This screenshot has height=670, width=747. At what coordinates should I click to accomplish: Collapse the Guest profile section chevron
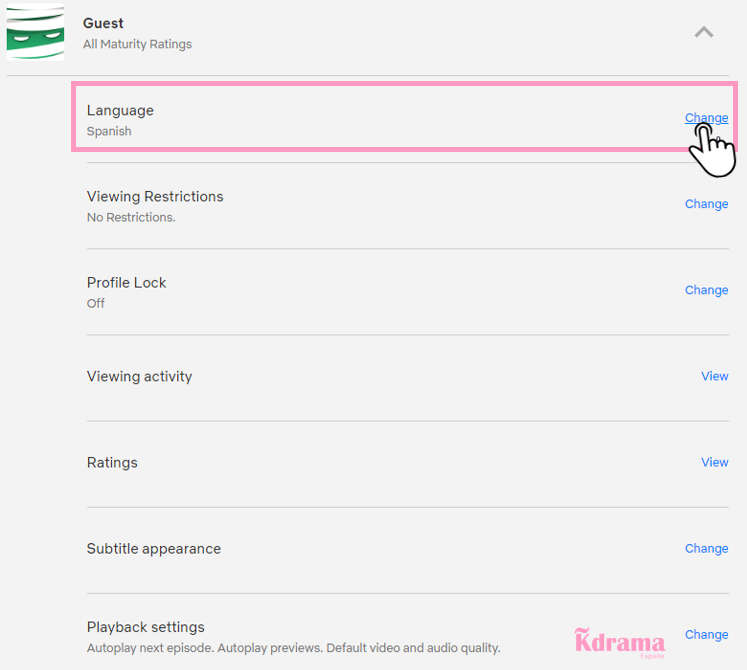(x=704, y=32)
